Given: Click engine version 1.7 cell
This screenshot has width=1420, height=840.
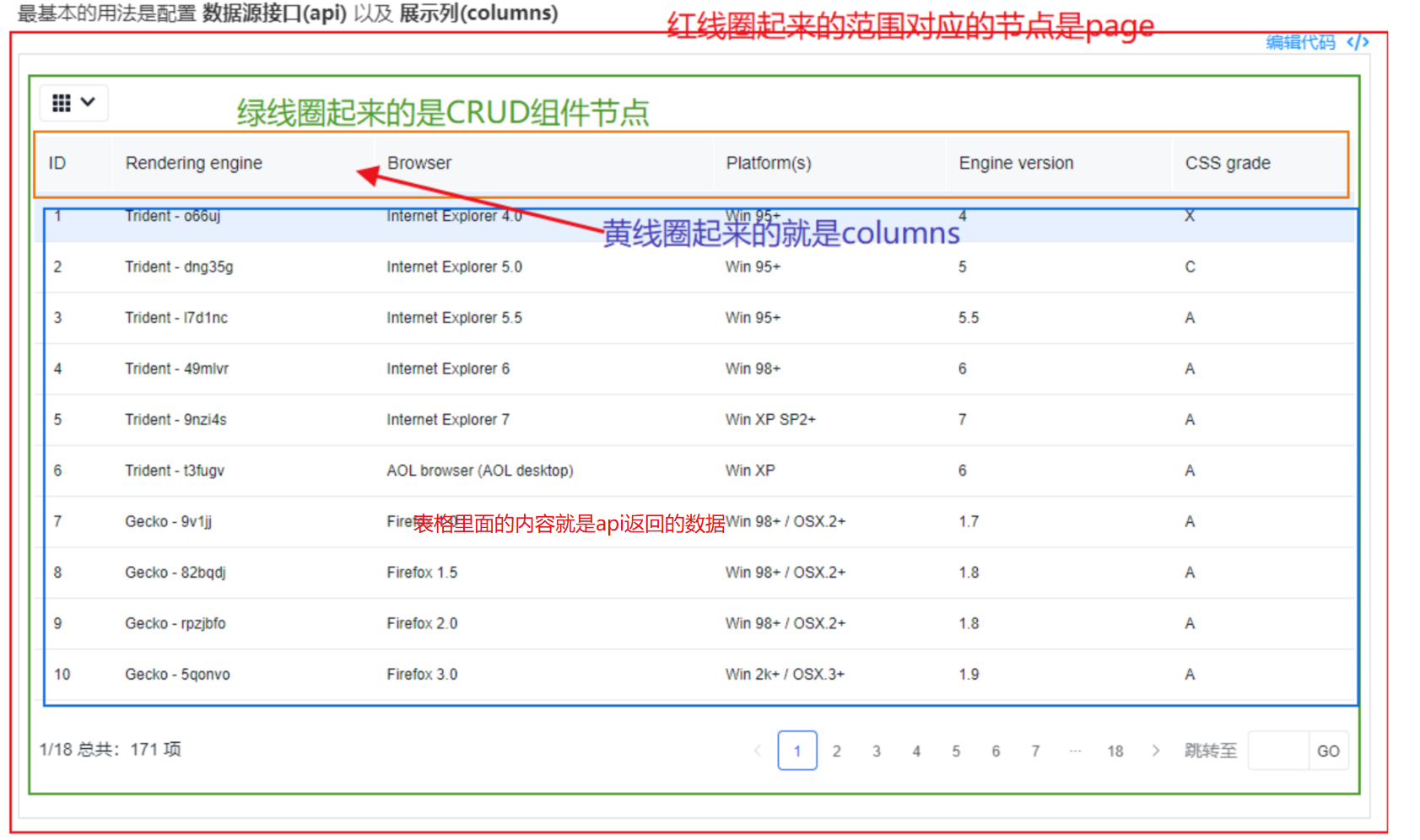Looking at the screenshot, I should (x=969, y=521).
